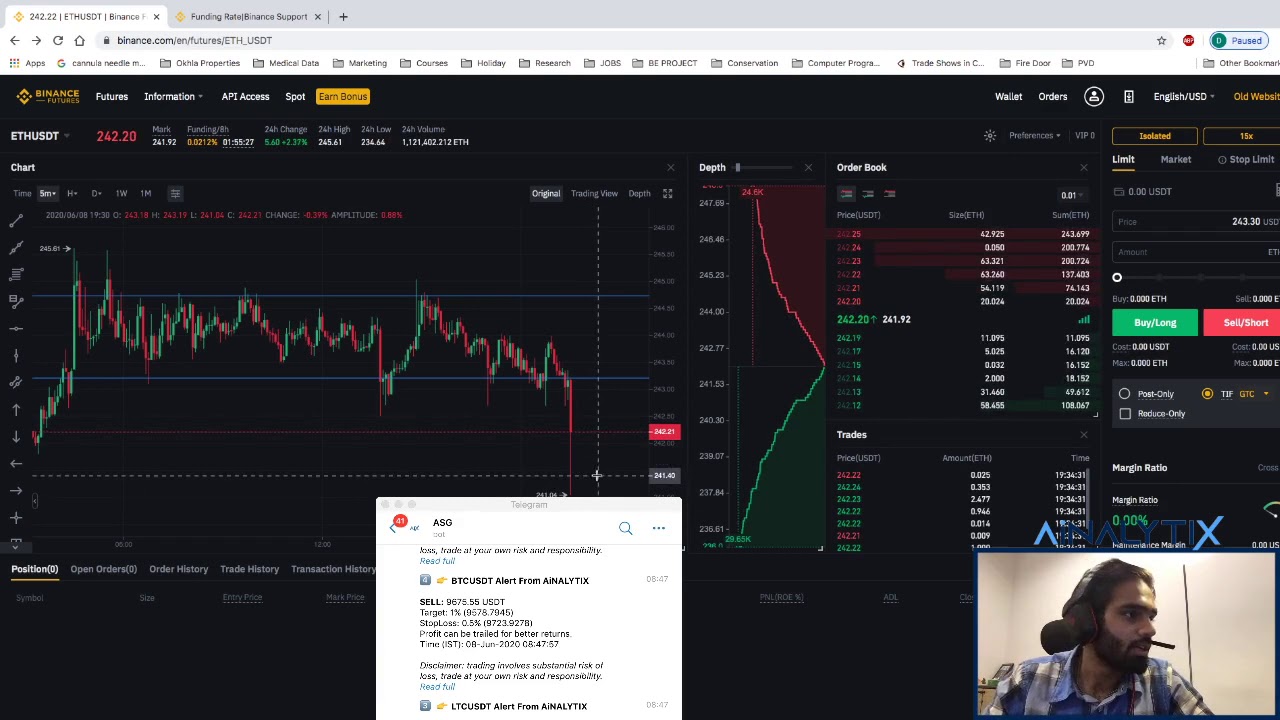
Task: Open the English/USD language dropdown
Action: point(1184,96)
